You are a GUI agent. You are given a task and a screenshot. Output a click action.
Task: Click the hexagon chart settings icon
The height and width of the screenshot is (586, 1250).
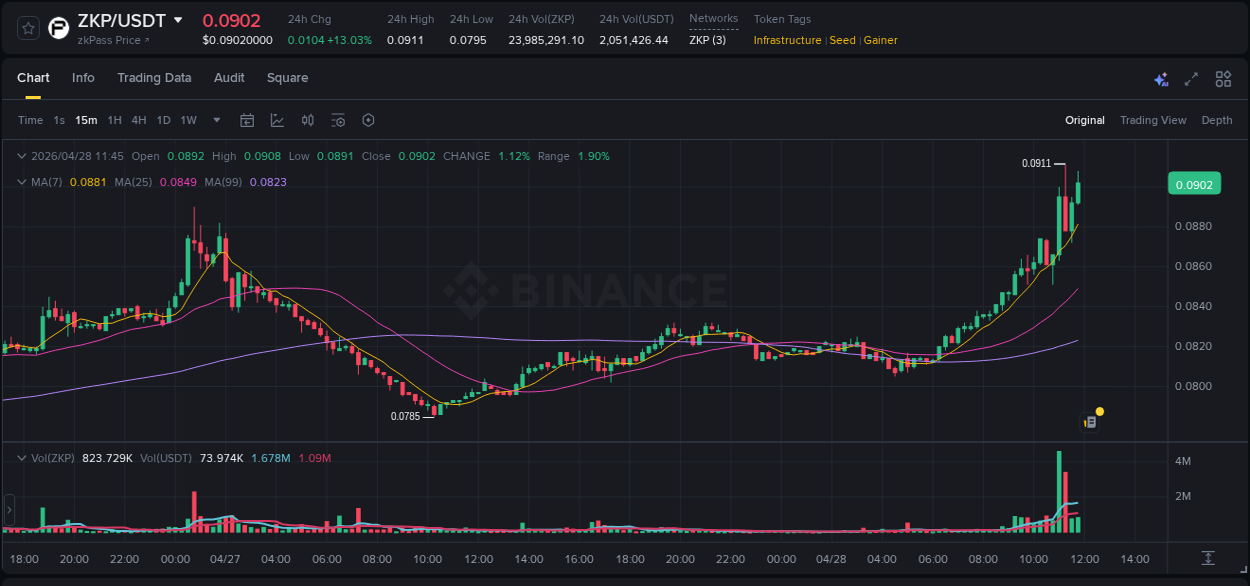point(368,120)
